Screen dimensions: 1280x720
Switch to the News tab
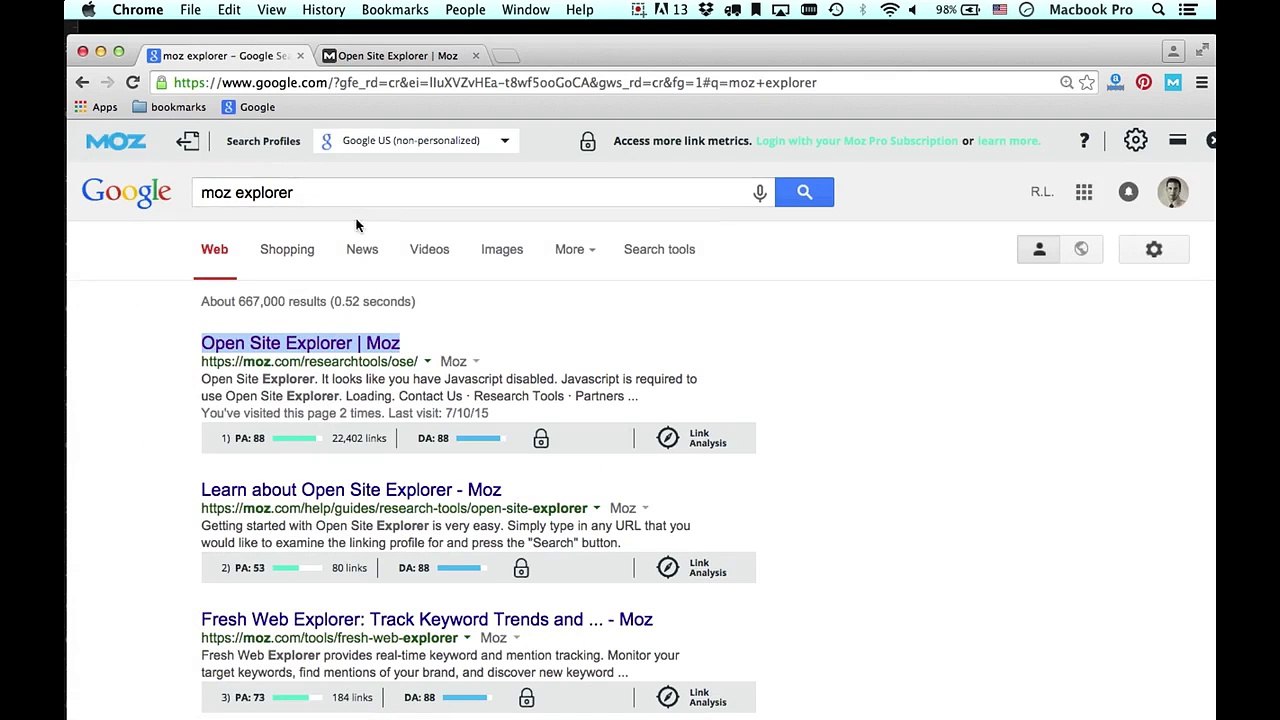pyautogui.click(x=362, y=249)
